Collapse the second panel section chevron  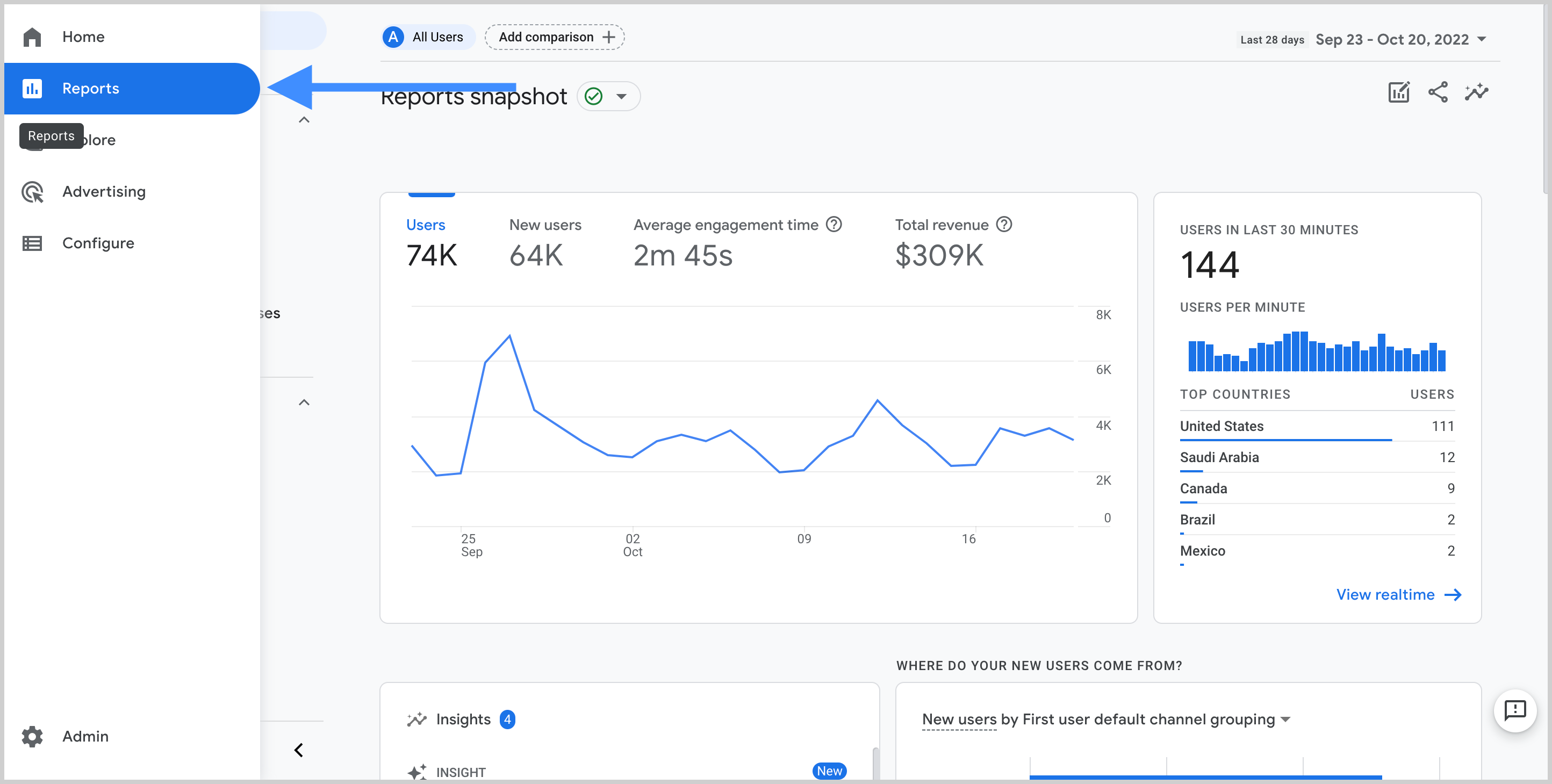pyautogui.click(x=306, y=402)
